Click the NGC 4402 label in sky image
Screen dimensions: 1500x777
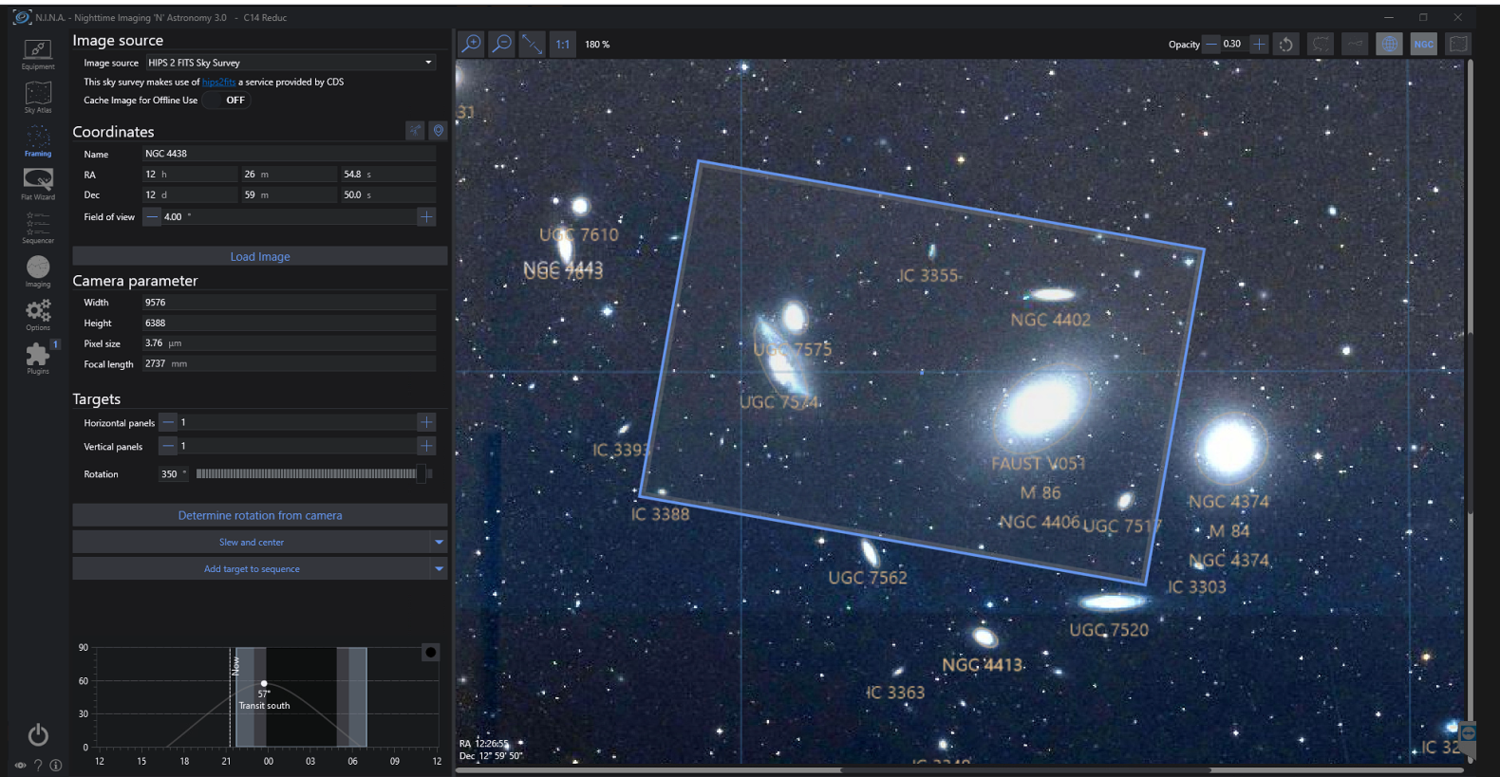(x=1051, y=320)
